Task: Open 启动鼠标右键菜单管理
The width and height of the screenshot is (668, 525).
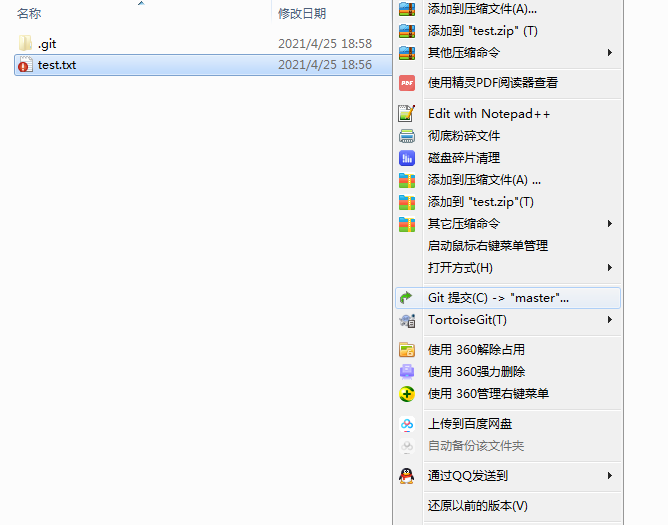Action: (x=509, y=246)
